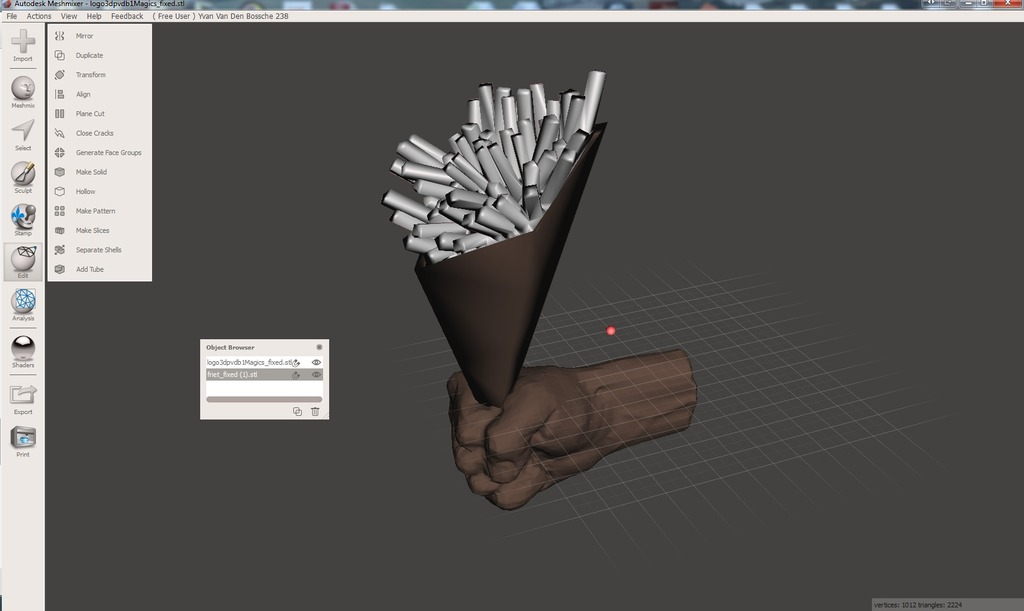The image size is (1024, 611).
Task: Select friet_fixed (1).stl in Object Browser
Action: (232, 375)
